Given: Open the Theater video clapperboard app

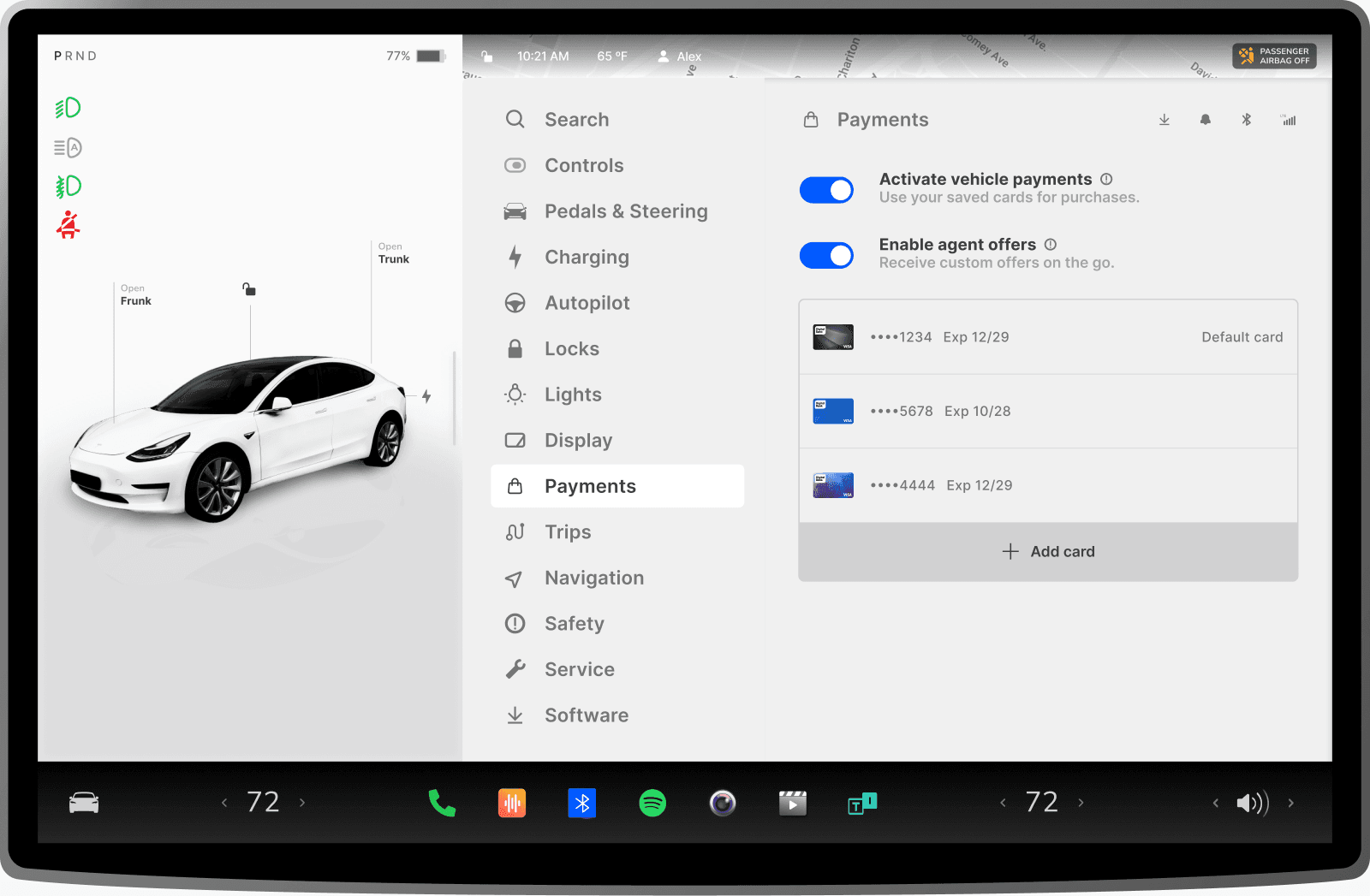Looking at the screenshot, I should coord(793,803).
